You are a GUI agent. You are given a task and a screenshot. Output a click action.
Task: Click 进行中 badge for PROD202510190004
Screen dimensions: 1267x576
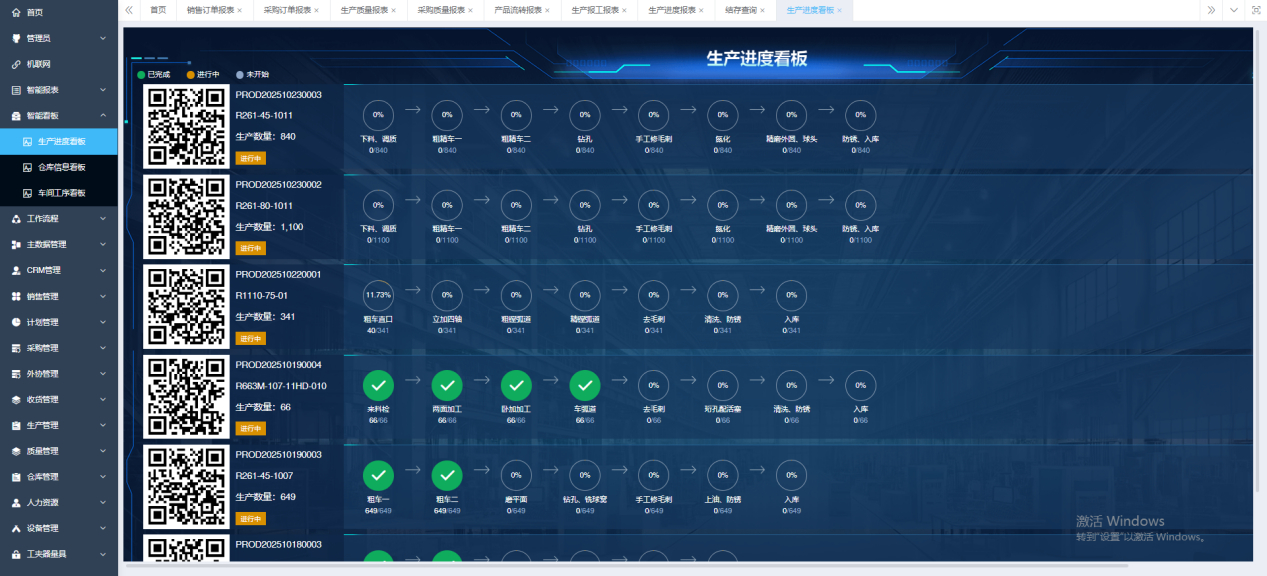coord(250,428)
